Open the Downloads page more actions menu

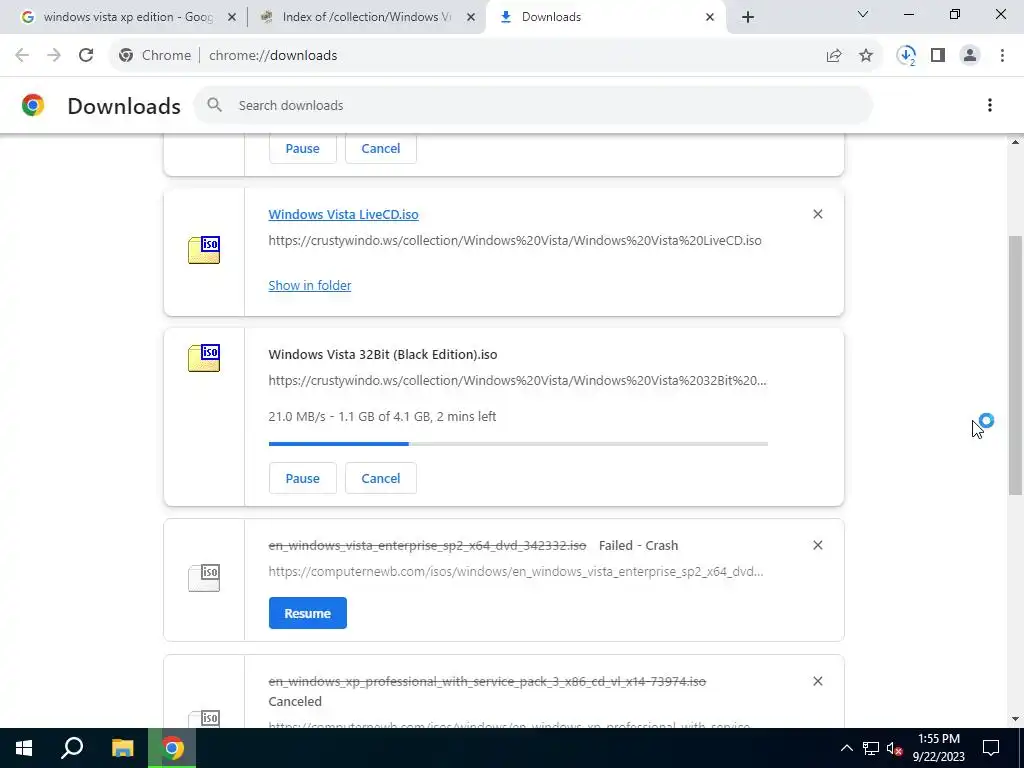tap(989, 105)
